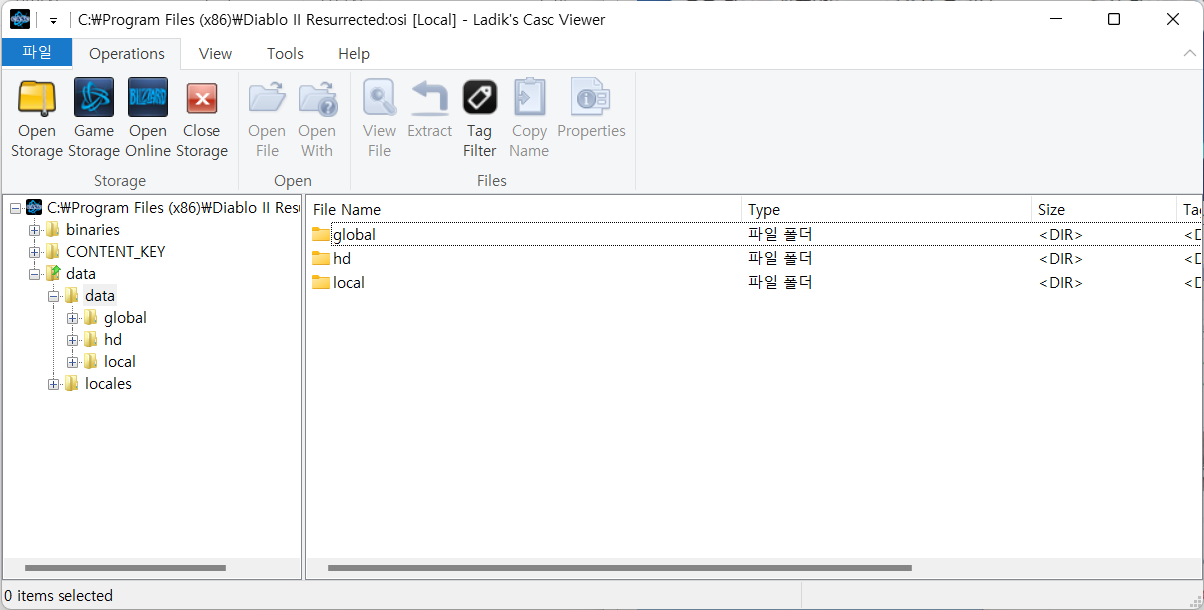Select CONTENT_KEY in the folder tree
Screen dimensions: 1204x610
115,252
